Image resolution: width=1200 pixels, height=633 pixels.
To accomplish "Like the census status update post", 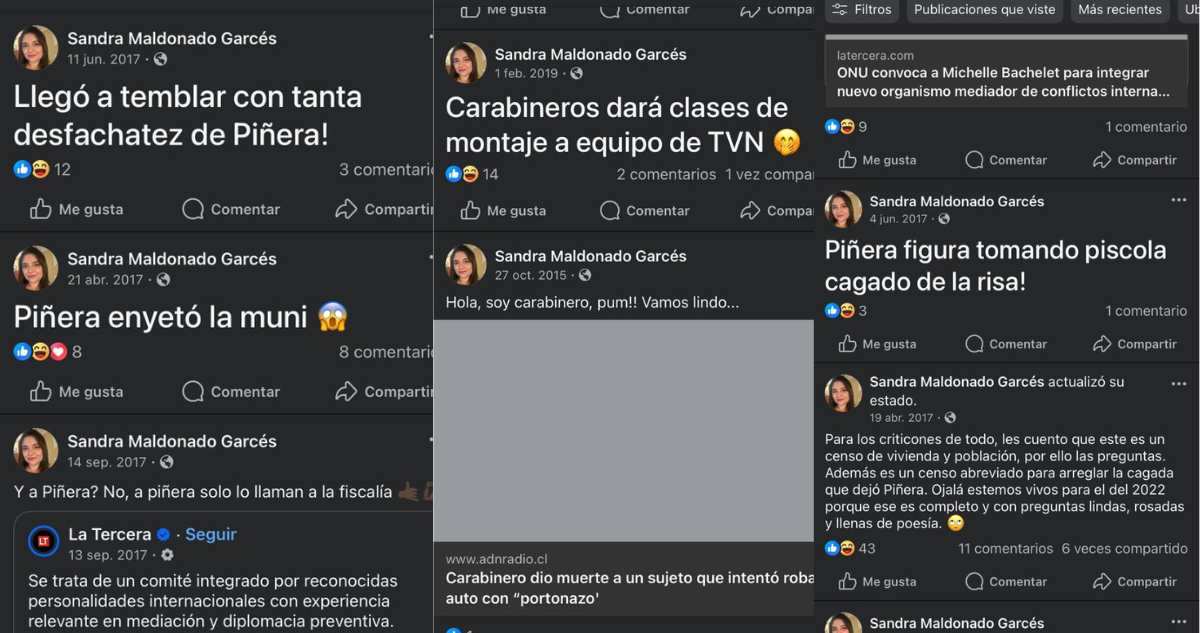I will 877,582.
